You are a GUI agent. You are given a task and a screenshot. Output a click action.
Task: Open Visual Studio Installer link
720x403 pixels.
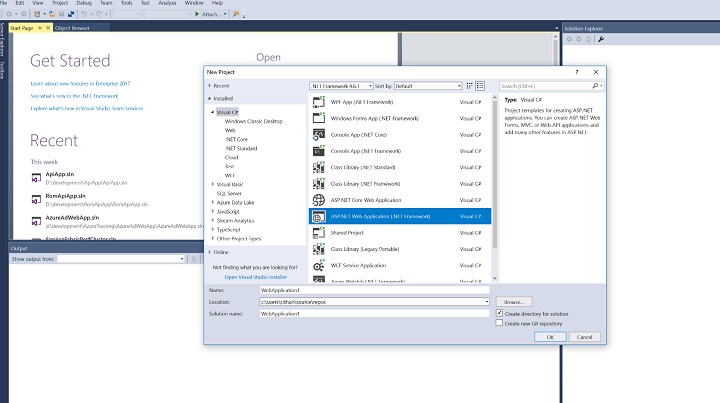coord(256,277)
